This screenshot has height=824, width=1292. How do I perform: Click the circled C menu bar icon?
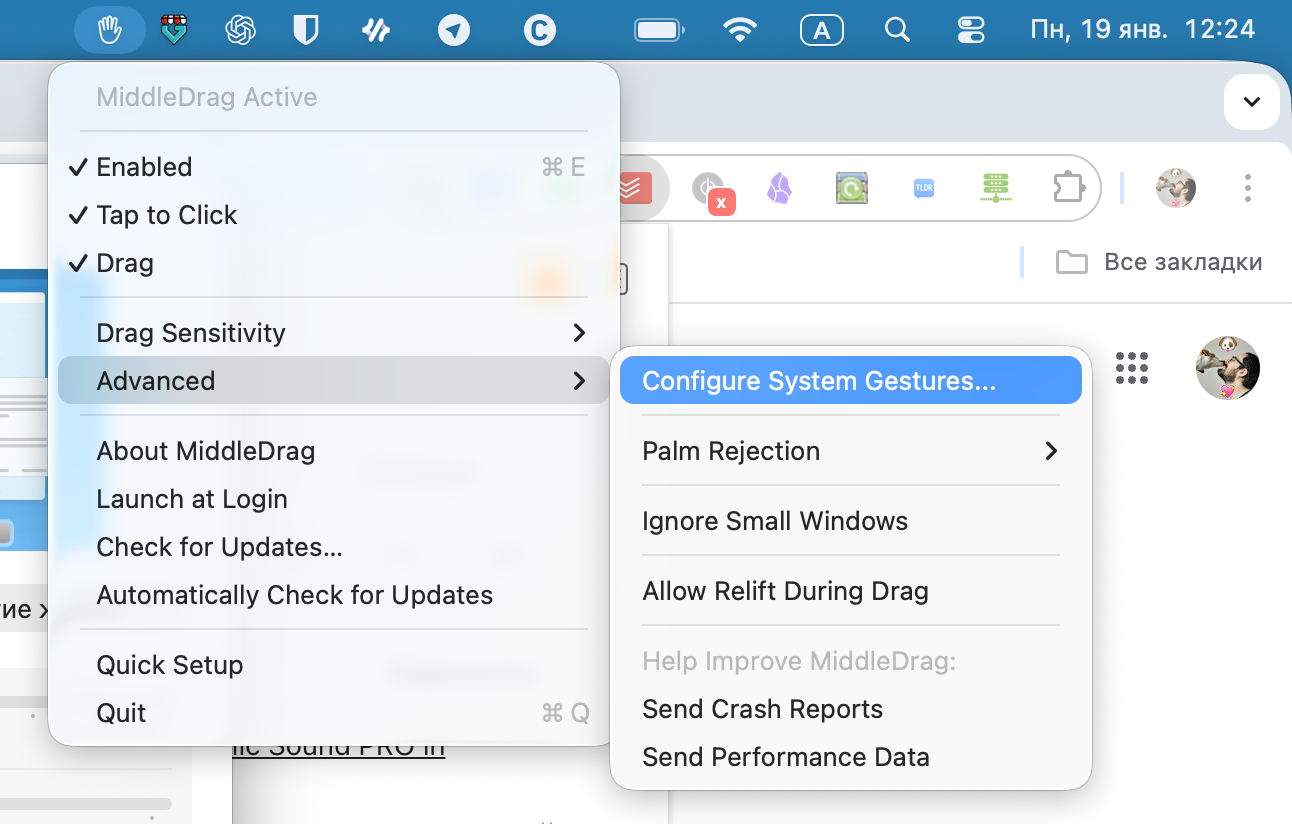tap(539, 30)
